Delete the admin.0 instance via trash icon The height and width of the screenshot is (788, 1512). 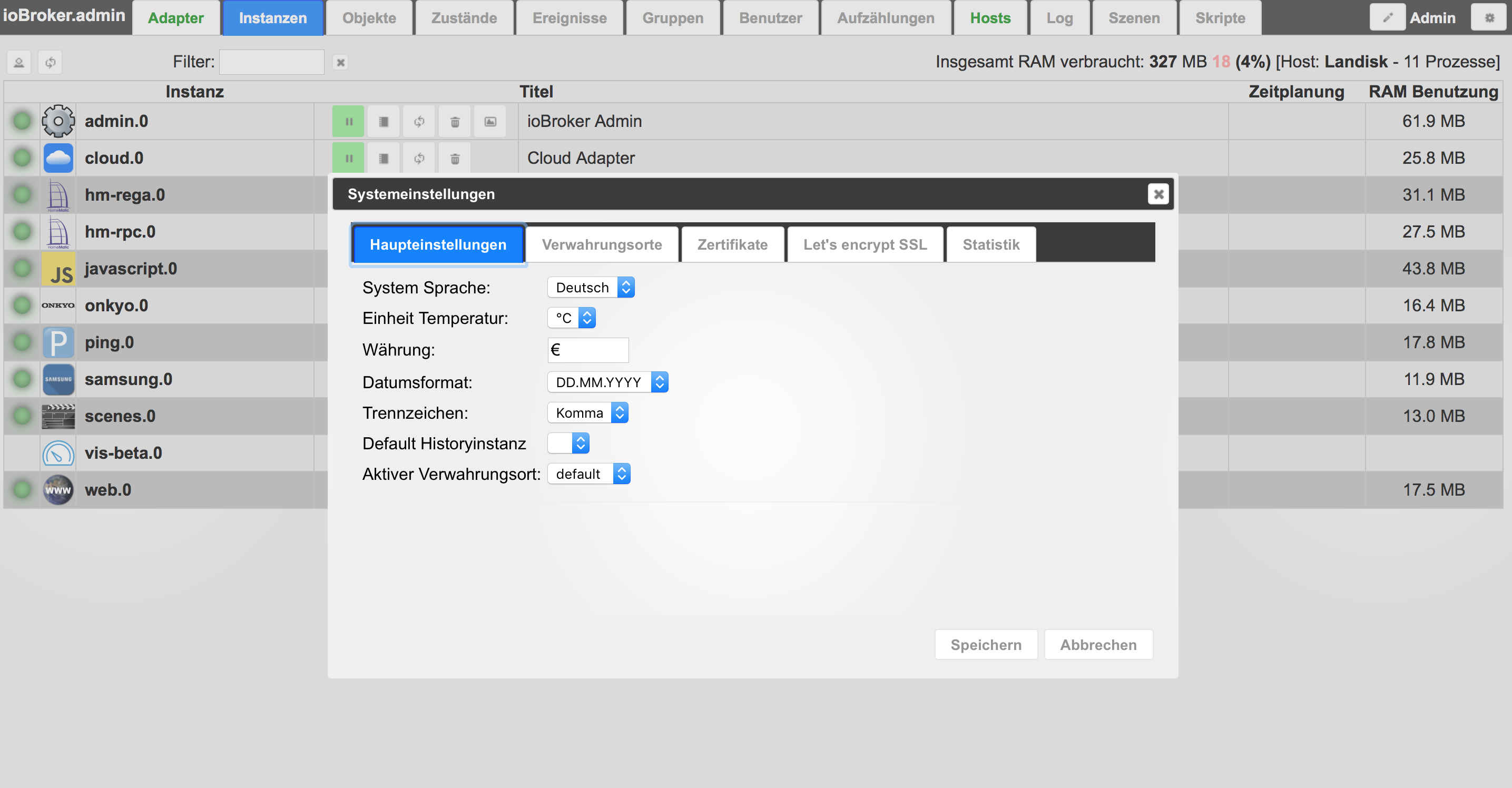[x=455, y=122]
